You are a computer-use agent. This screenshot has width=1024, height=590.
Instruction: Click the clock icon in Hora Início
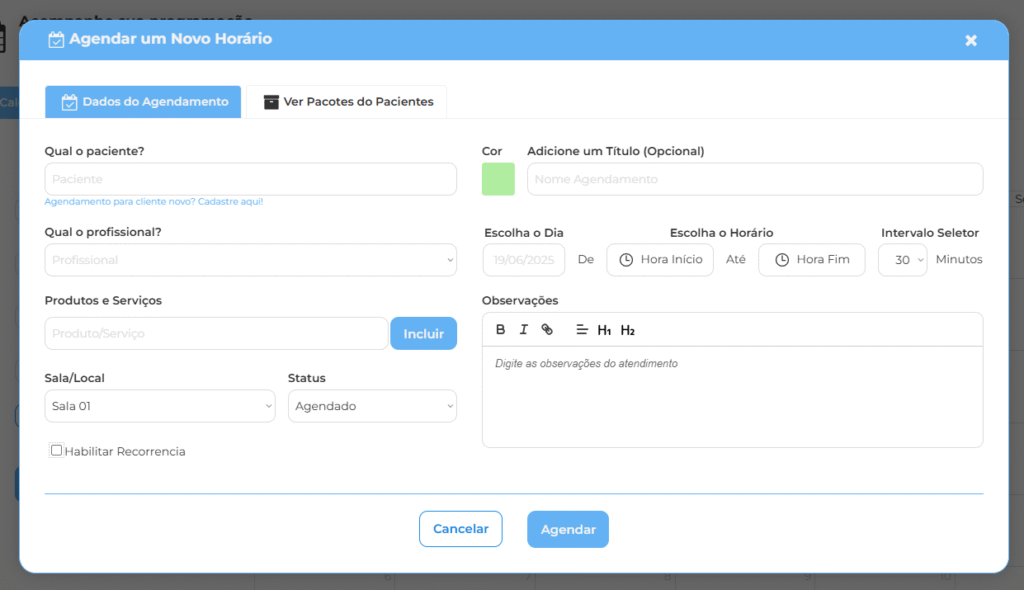(x=626, y=260)
